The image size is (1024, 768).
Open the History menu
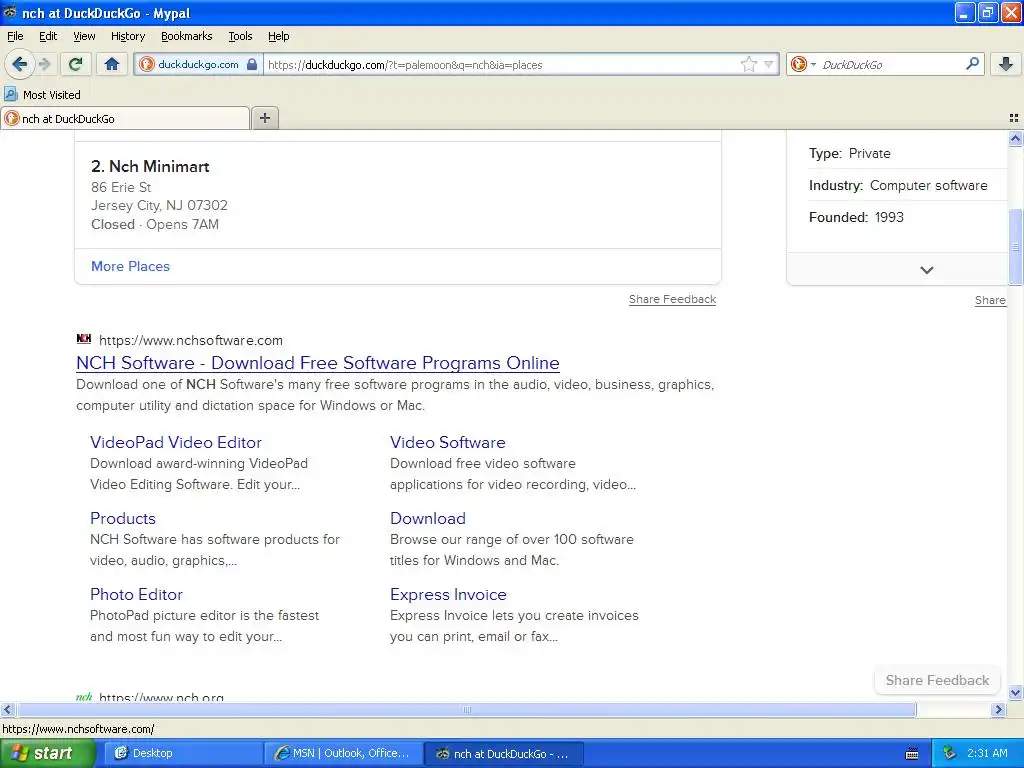tap(128, 36)
